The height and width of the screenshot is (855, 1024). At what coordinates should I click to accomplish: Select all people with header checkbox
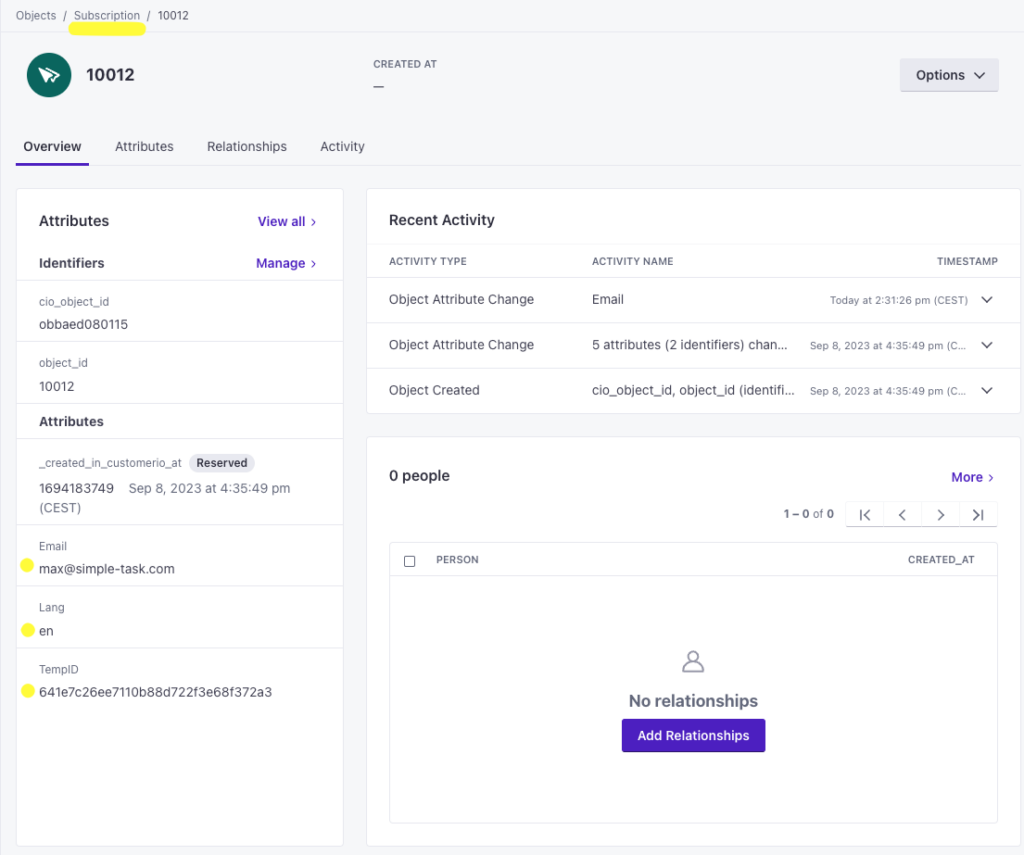pos(409,561)
